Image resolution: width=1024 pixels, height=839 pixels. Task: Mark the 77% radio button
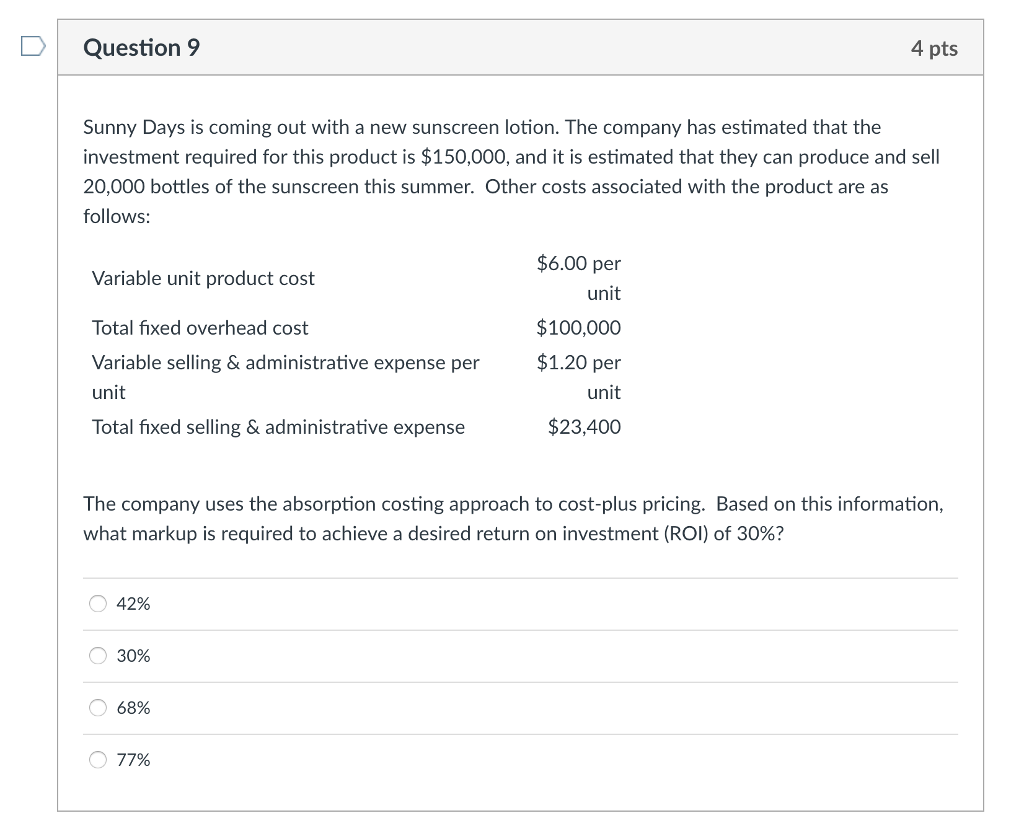[x=98, y=760]
